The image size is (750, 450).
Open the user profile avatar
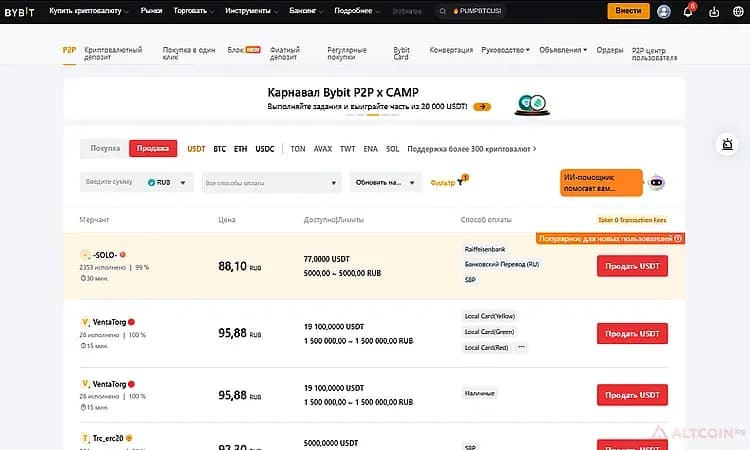click(x=663, y=11)
